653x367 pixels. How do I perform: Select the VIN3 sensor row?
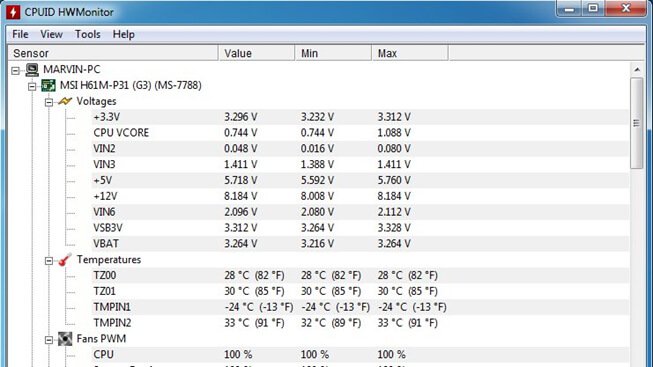point(360,165)
